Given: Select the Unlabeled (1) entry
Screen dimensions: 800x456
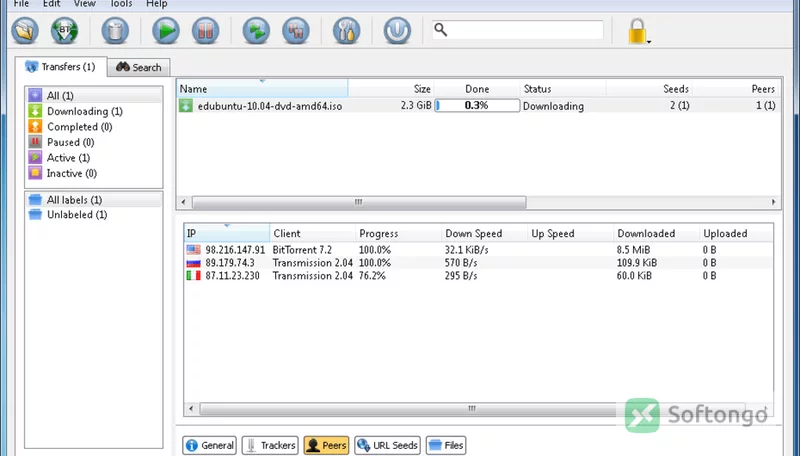Looking at the screenshot, I should click(94, 215).
